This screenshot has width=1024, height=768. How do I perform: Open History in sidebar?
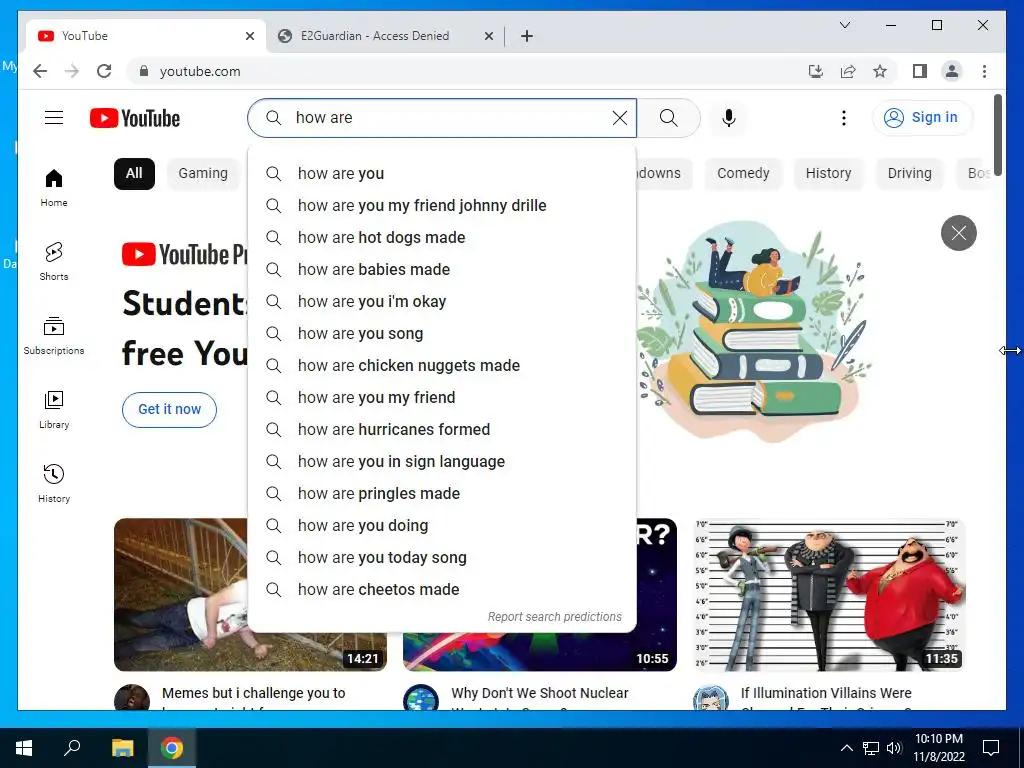click(x=54, y=483)
